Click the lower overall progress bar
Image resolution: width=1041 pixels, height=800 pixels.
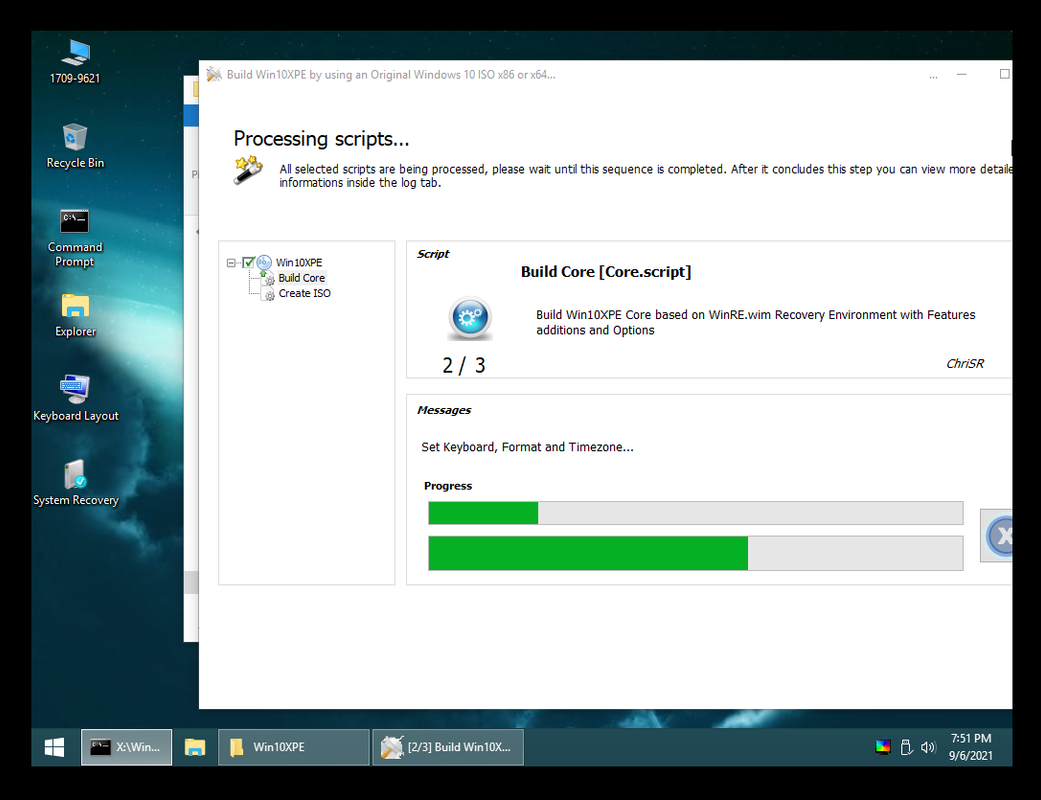pos(695,553)
